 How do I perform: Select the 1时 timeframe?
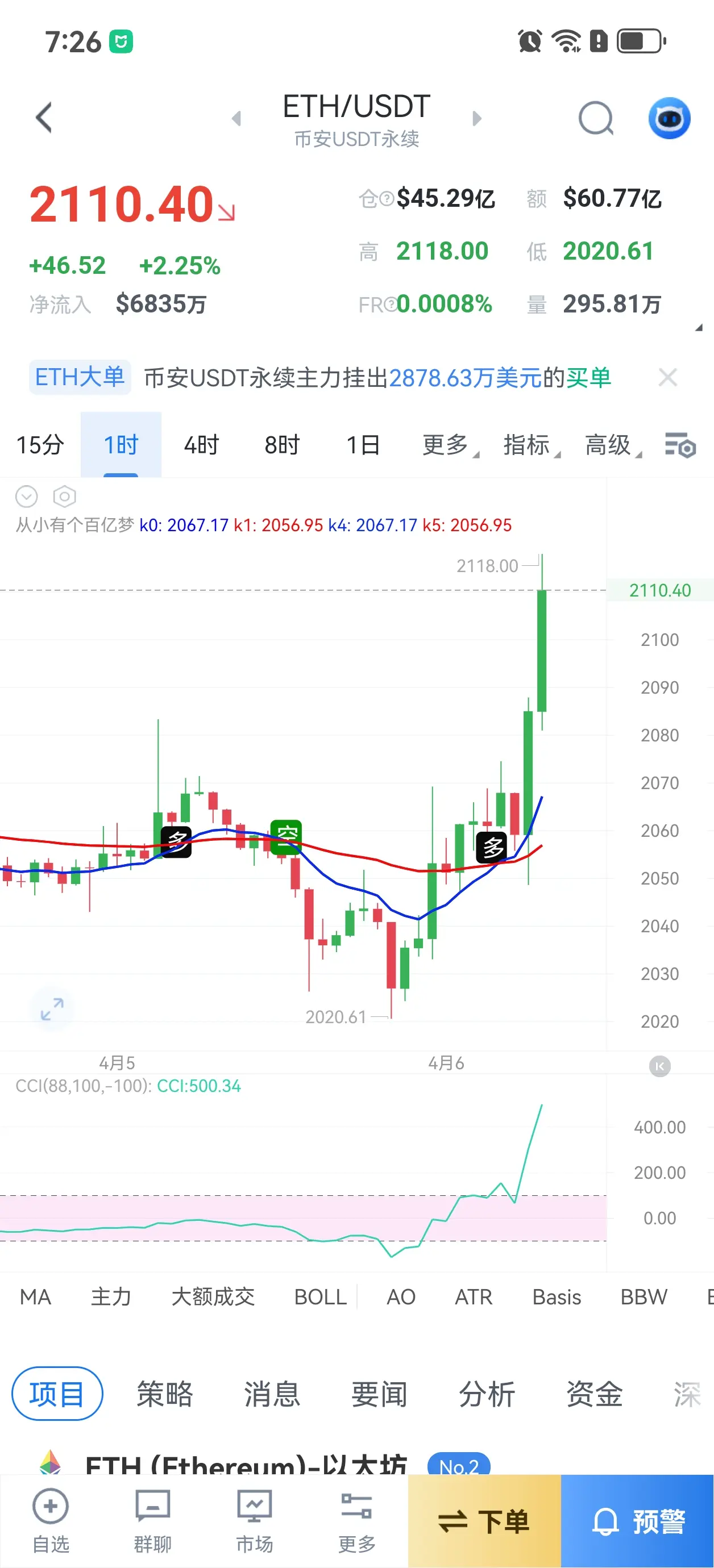tap(121, 445)
